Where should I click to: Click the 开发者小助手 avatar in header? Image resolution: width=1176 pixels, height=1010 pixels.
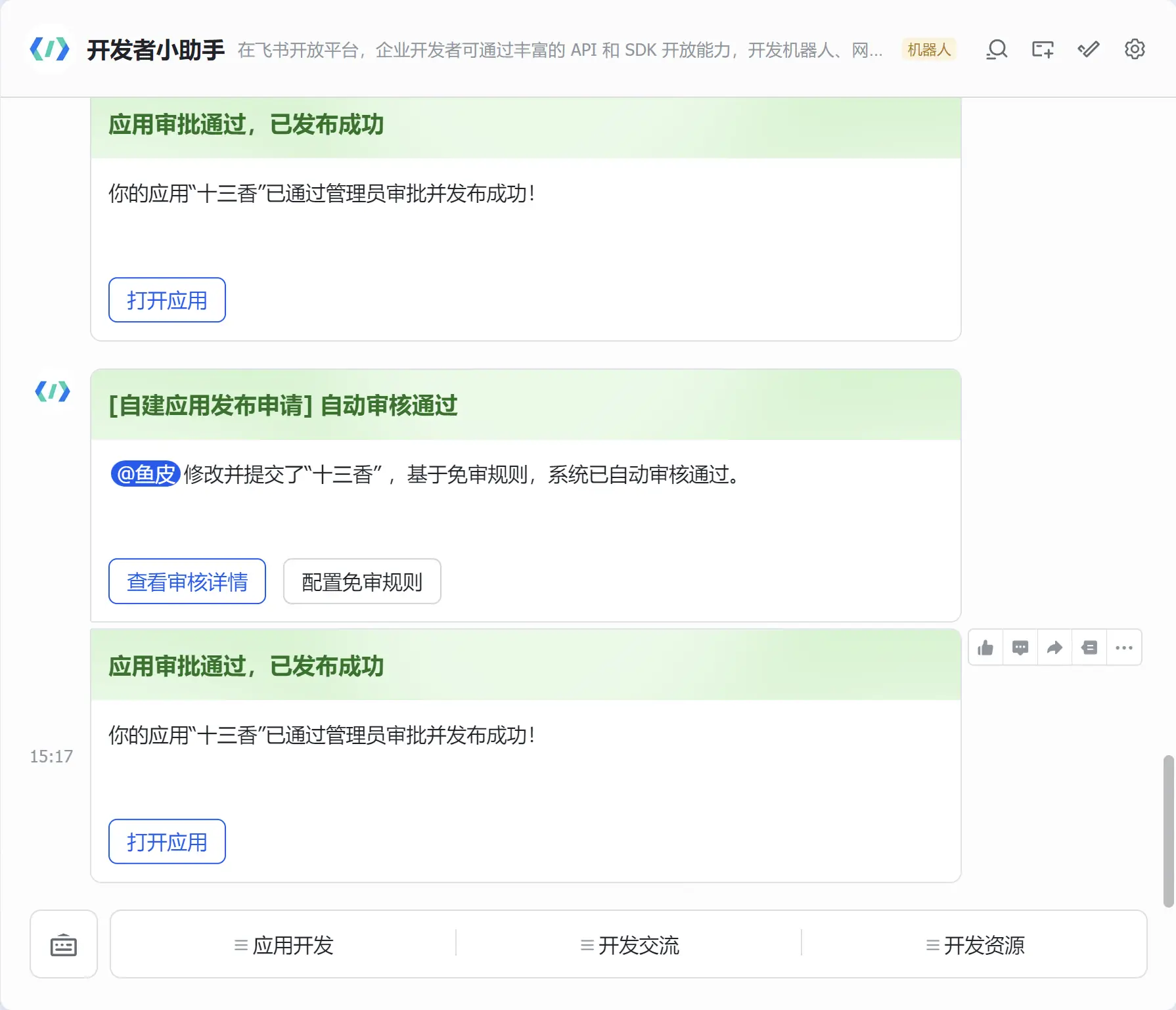click(50, 49)
